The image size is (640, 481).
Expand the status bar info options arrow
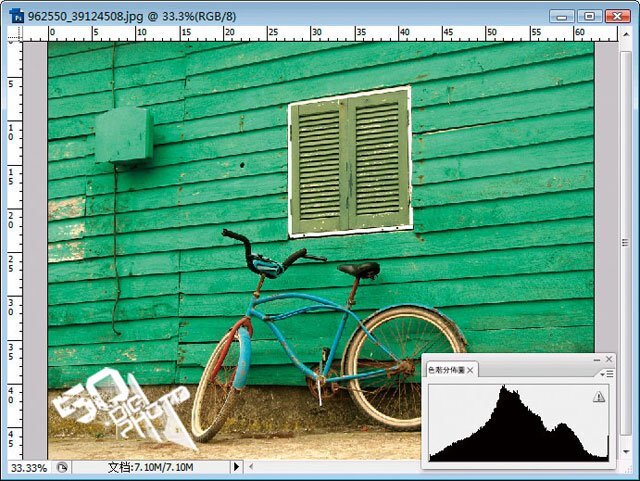pyautogui.click(x=237, y=467)
